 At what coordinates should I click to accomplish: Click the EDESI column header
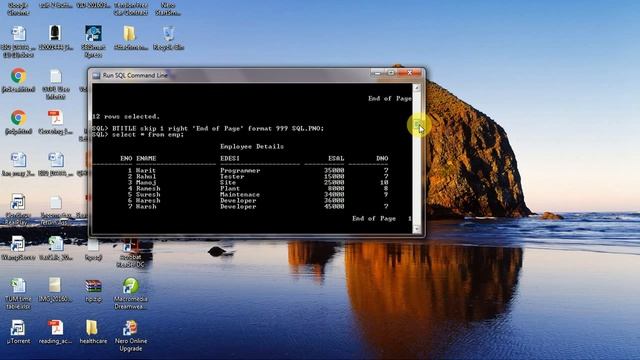coord(230,158)
